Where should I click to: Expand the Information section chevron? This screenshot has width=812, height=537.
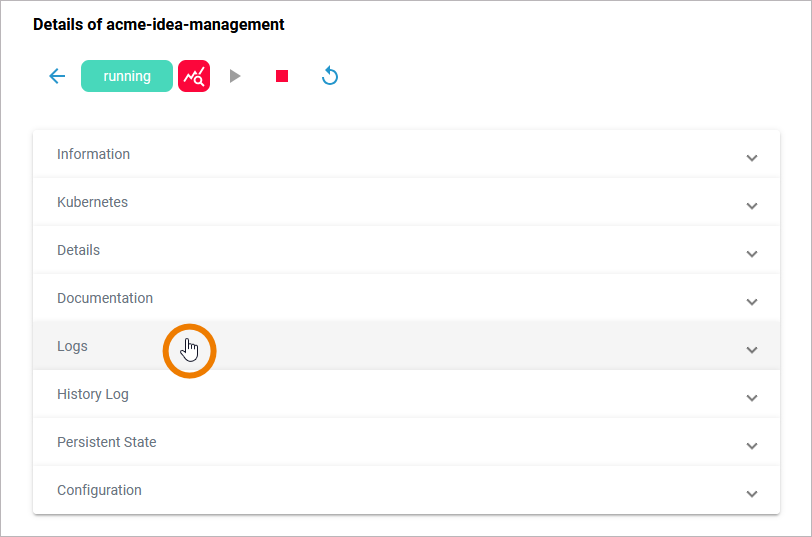[752, 158]
